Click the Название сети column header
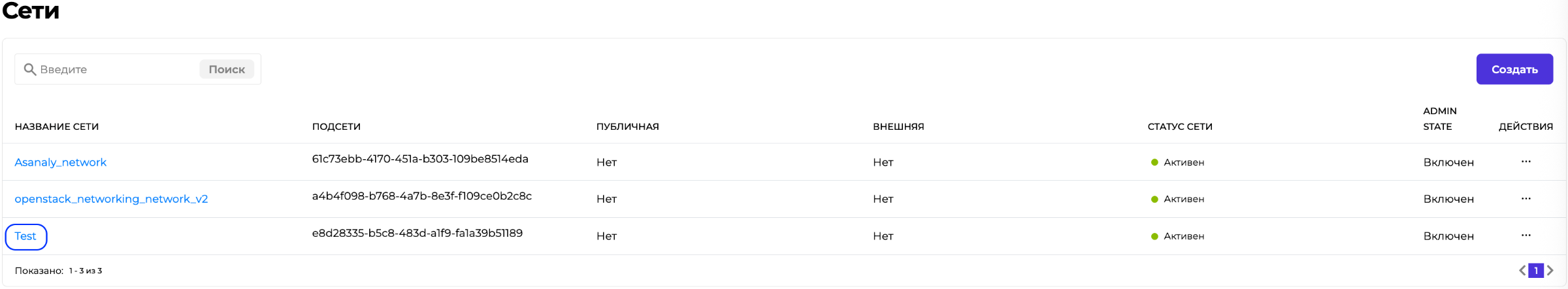The width and height of the screenshot is (1568, 289). click(57, 127)
